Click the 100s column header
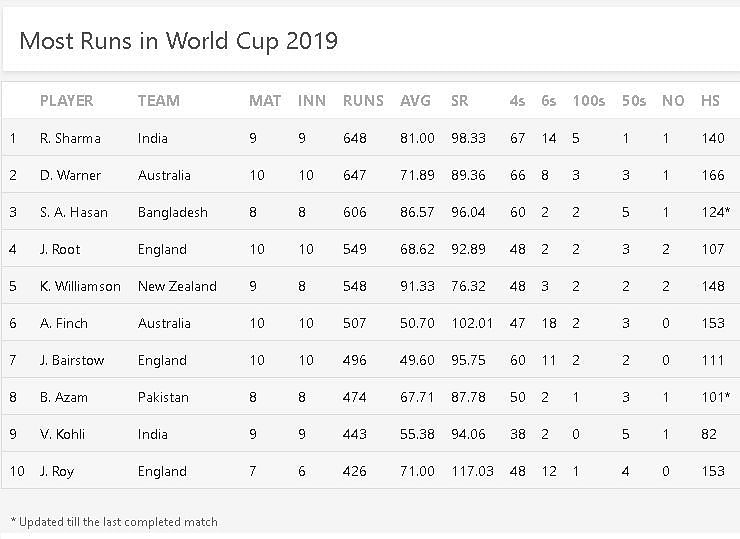Viewport: 740px width, 539px height. click(588, 101)
